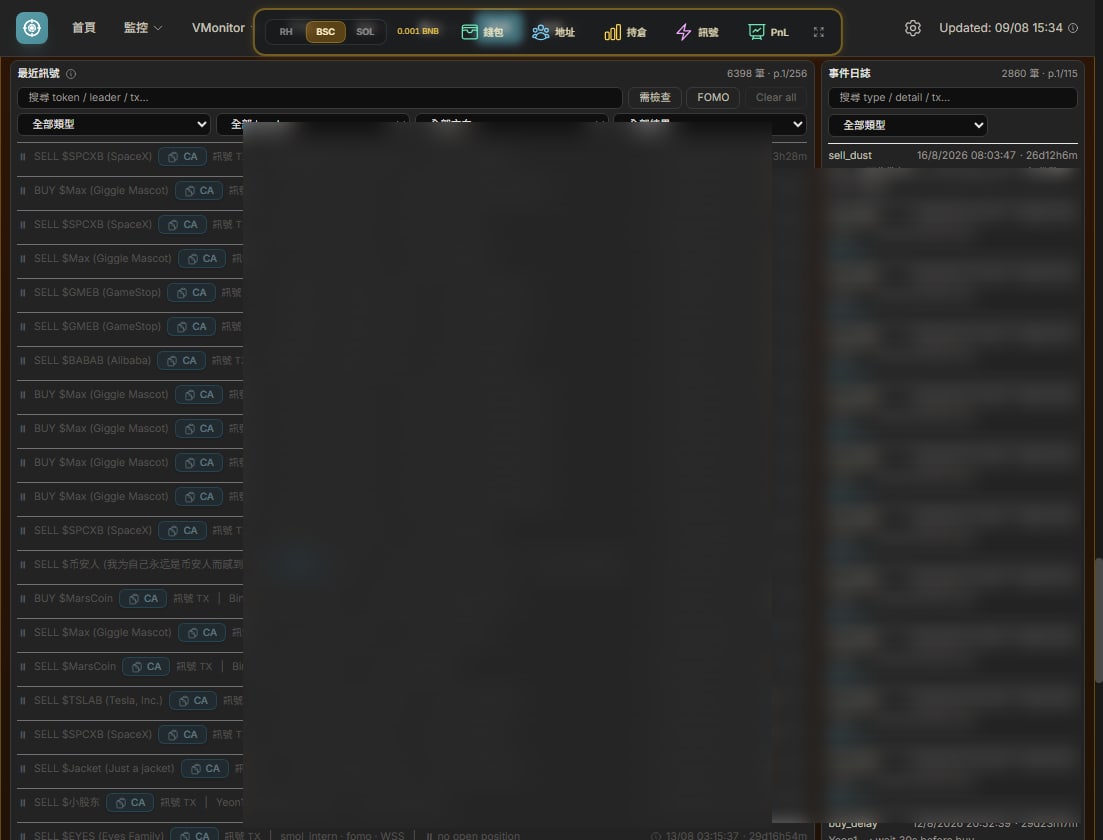Click the pause icon on SELL $TSLAB row
This screenshot has width=1103, height=840.
23,701
